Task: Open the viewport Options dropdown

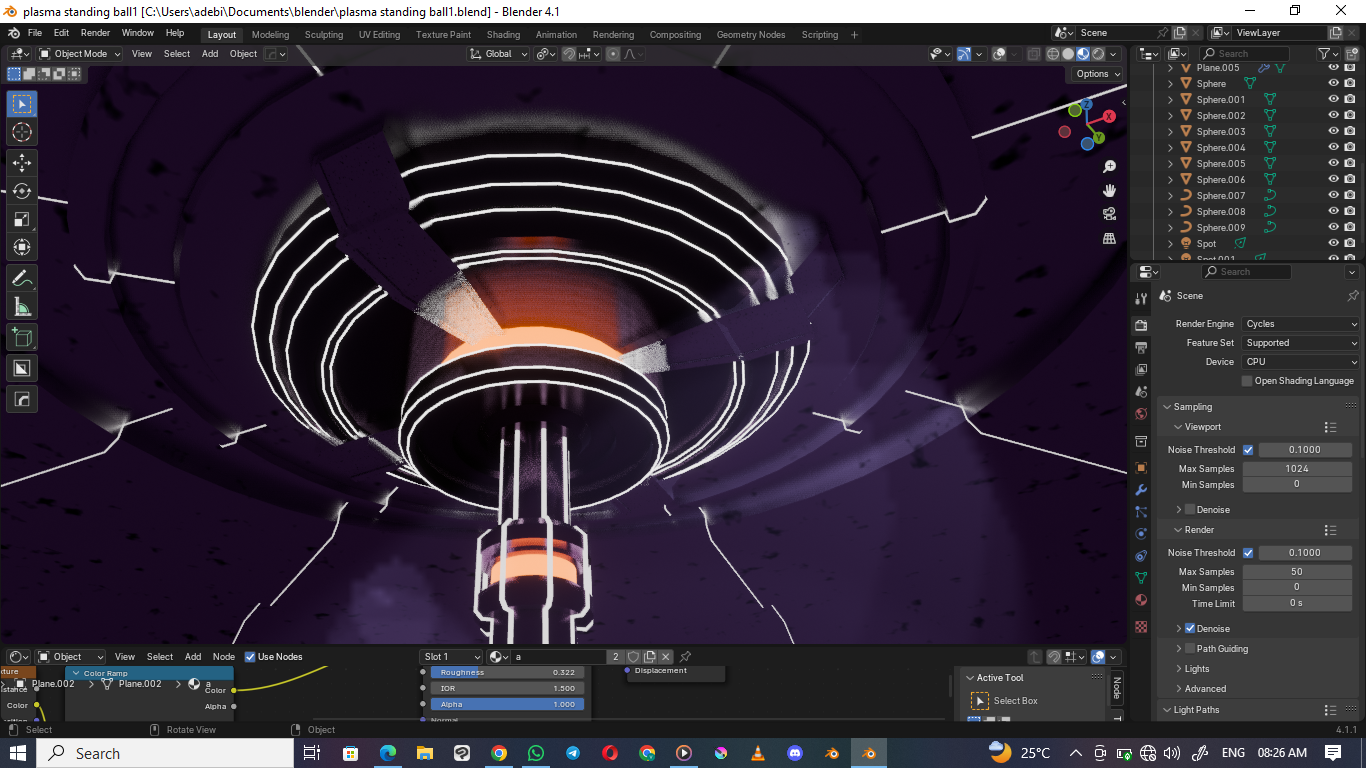Action: point(1097,74)
